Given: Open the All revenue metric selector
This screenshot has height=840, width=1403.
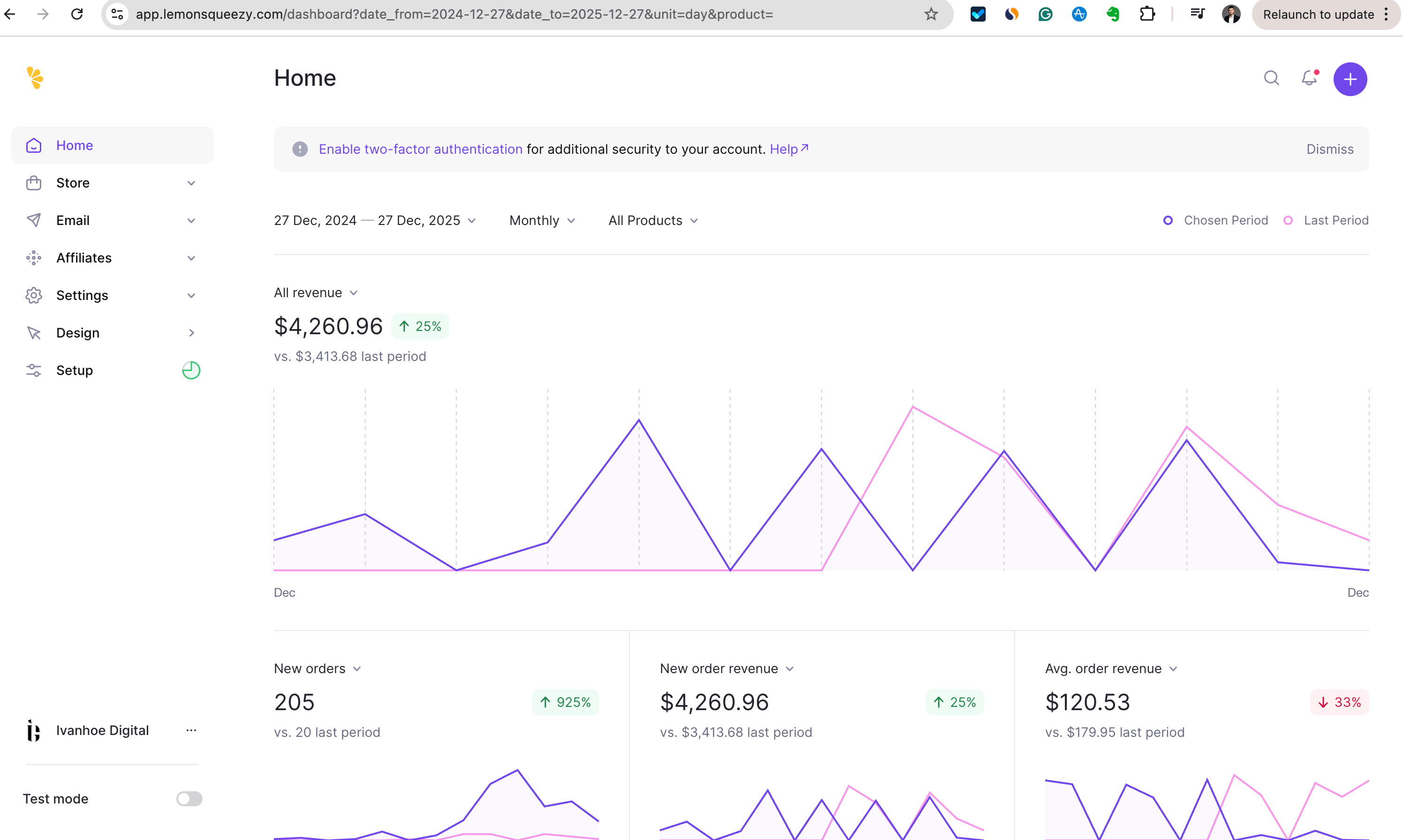Looking at the screenshot, I should click(x=316, y=292).
